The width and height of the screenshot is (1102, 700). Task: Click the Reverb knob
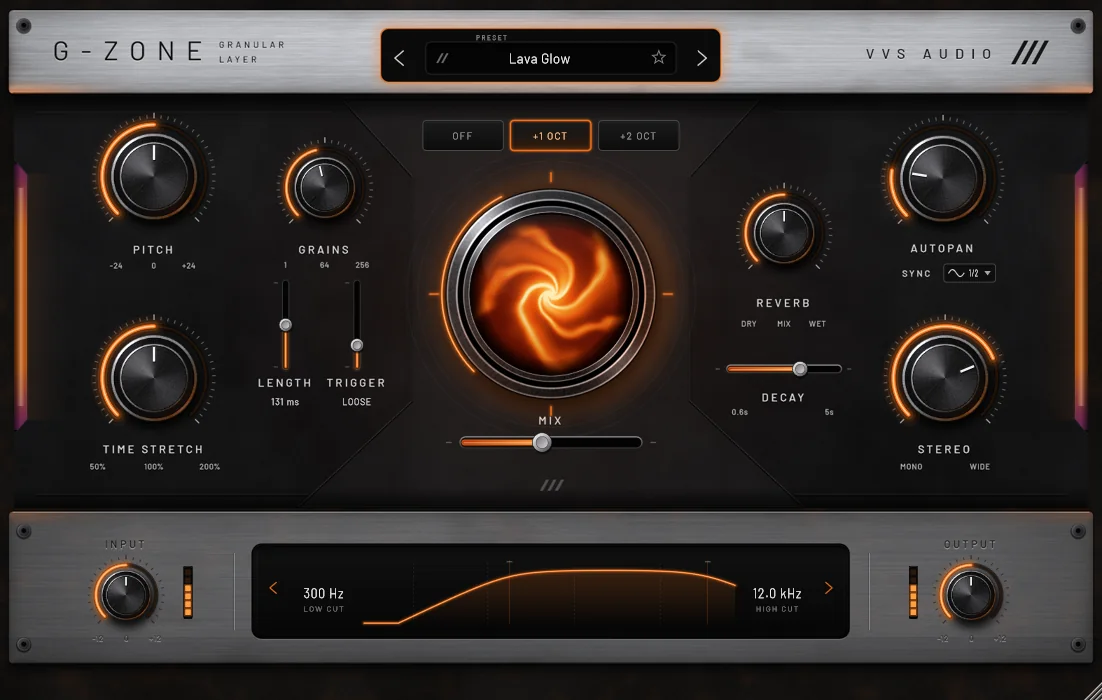[784, 233]
